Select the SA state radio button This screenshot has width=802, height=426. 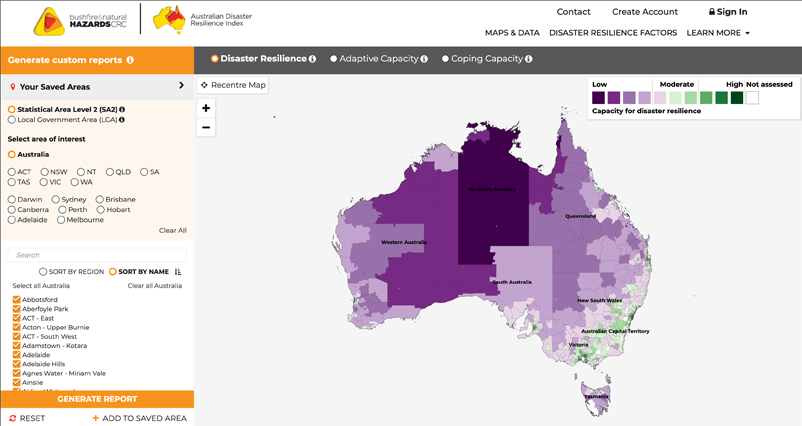[144, 172]
